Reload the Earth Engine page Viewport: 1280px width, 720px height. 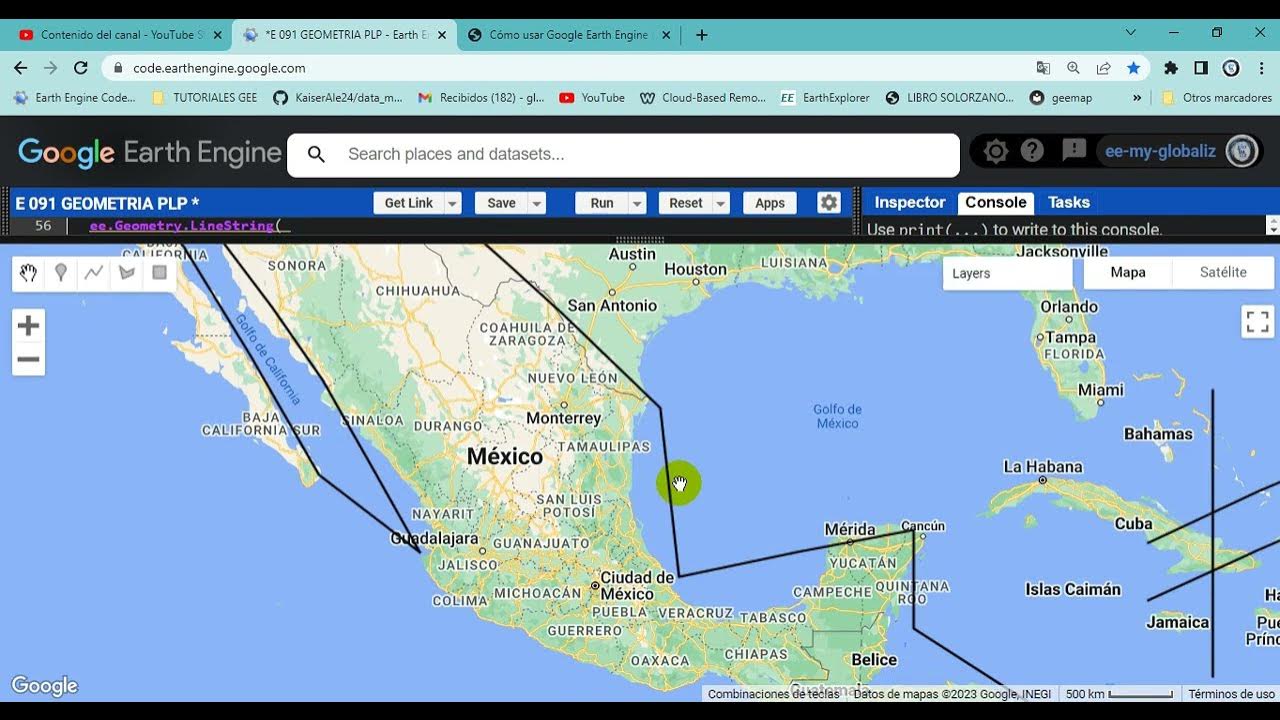click(x=81, y=68)
